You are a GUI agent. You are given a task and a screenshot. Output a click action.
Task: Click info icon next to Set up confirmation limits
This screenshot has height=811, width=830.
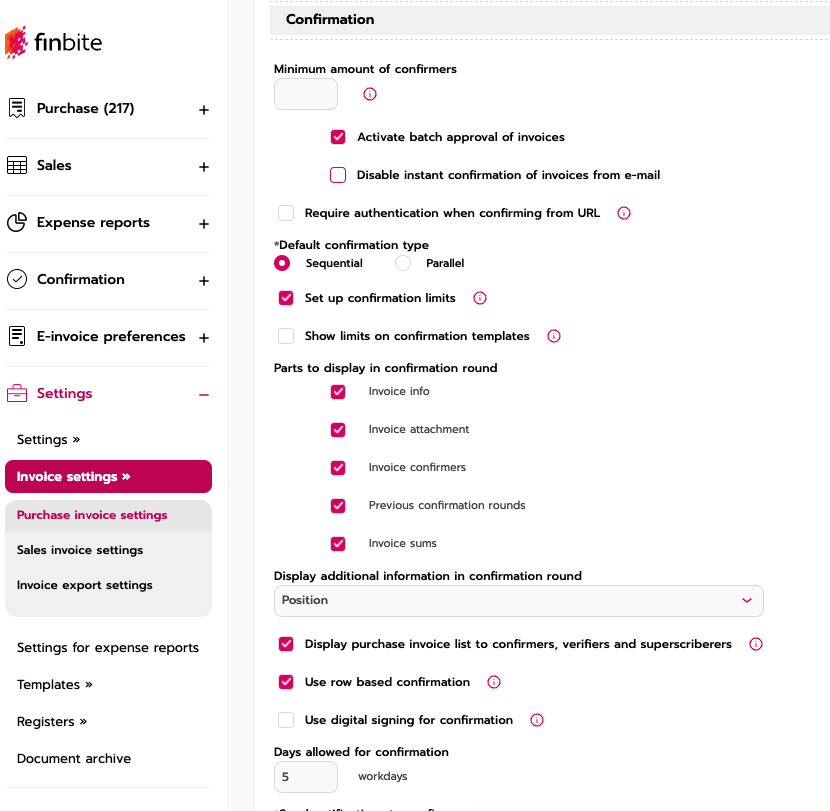(x=479, y=298)
